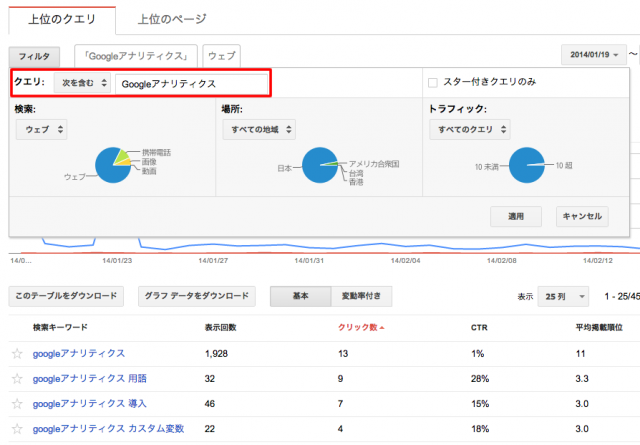Click the 適用 apply button
This screenshot has height=445, width=640.
point(516,216)
